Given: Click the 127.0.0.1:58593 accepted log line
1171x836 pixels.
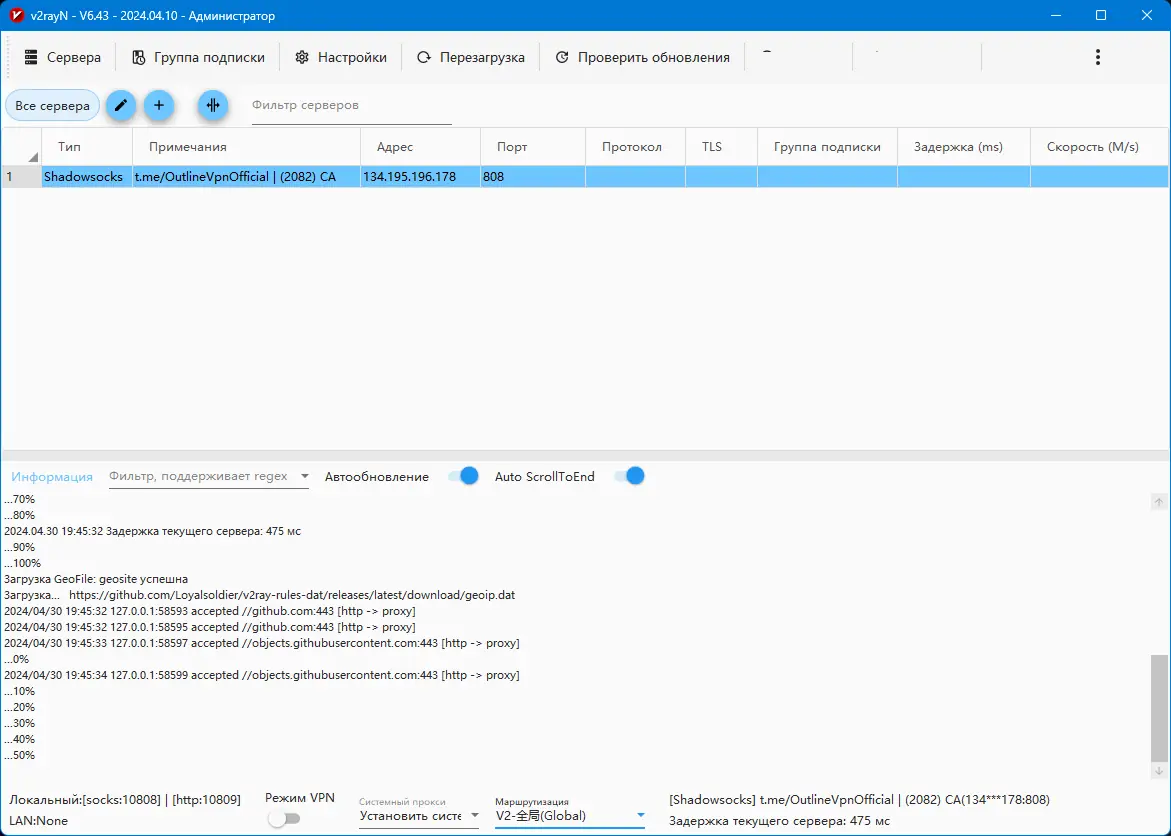Looking at the screenshot, I should [x=210, y=611].
